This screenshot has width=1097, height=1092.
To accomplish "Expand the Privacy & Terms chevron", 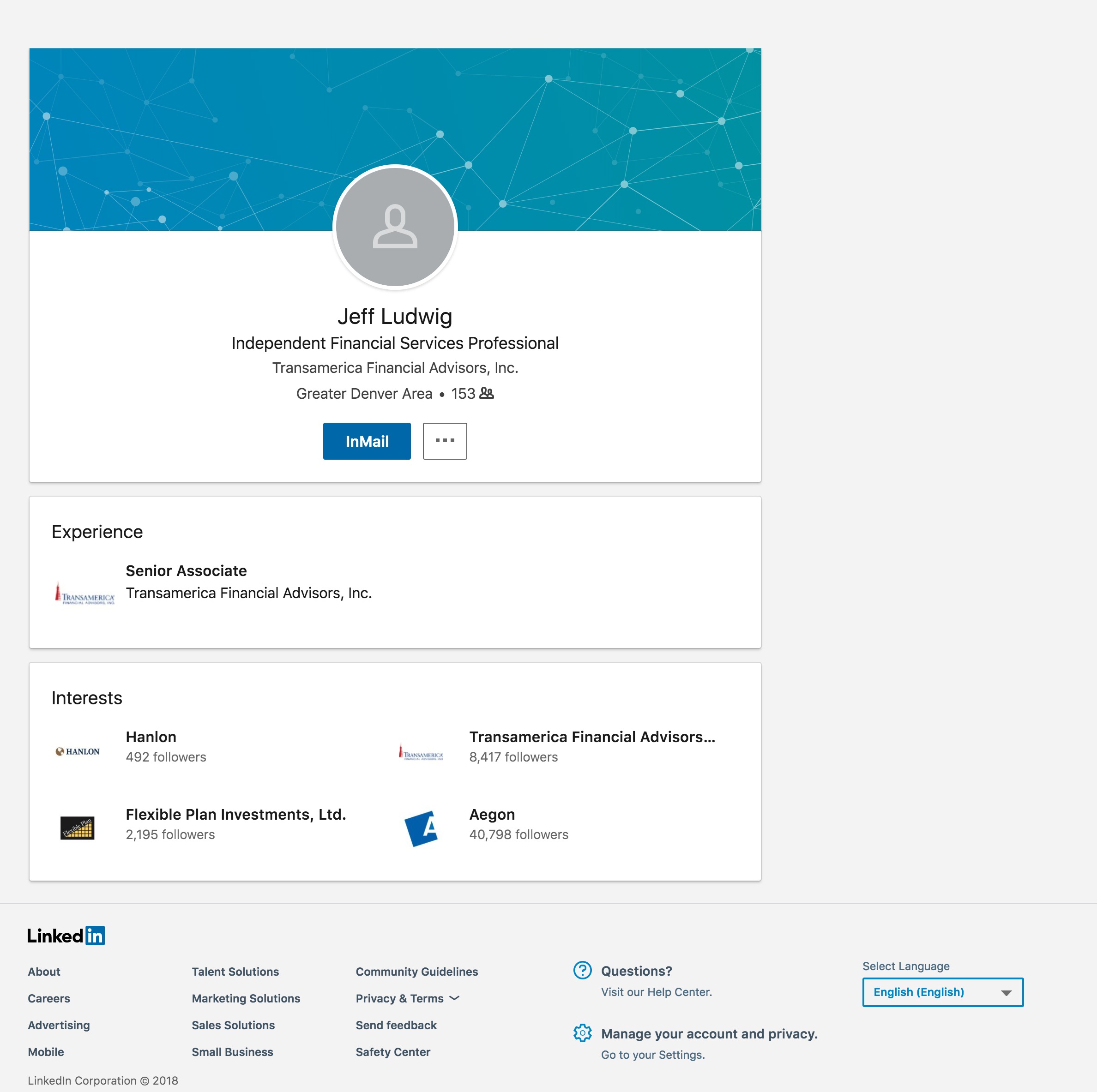I will tap(454, 998).
